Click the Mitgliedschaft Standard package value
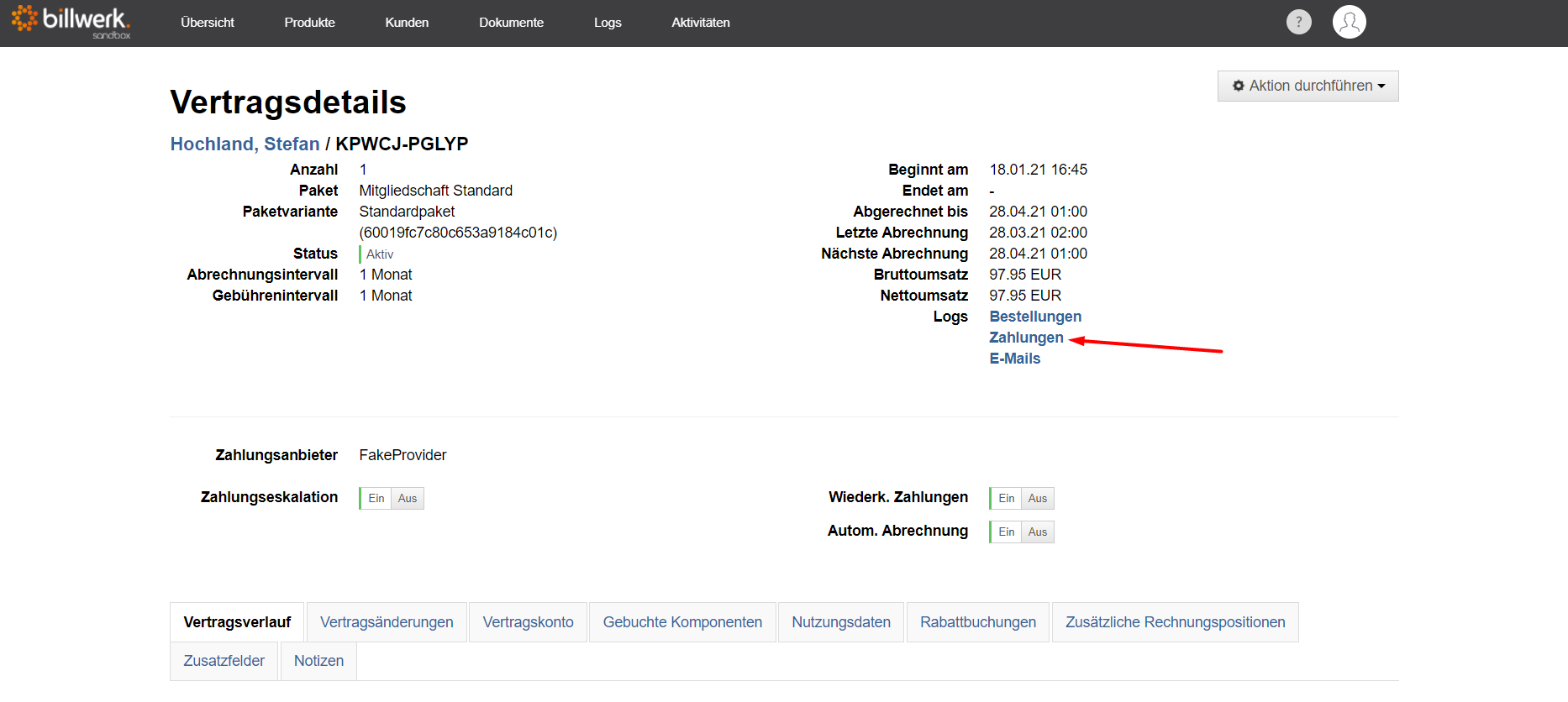This screenshot has width=1568, height=702. click(x=435, y=191)
